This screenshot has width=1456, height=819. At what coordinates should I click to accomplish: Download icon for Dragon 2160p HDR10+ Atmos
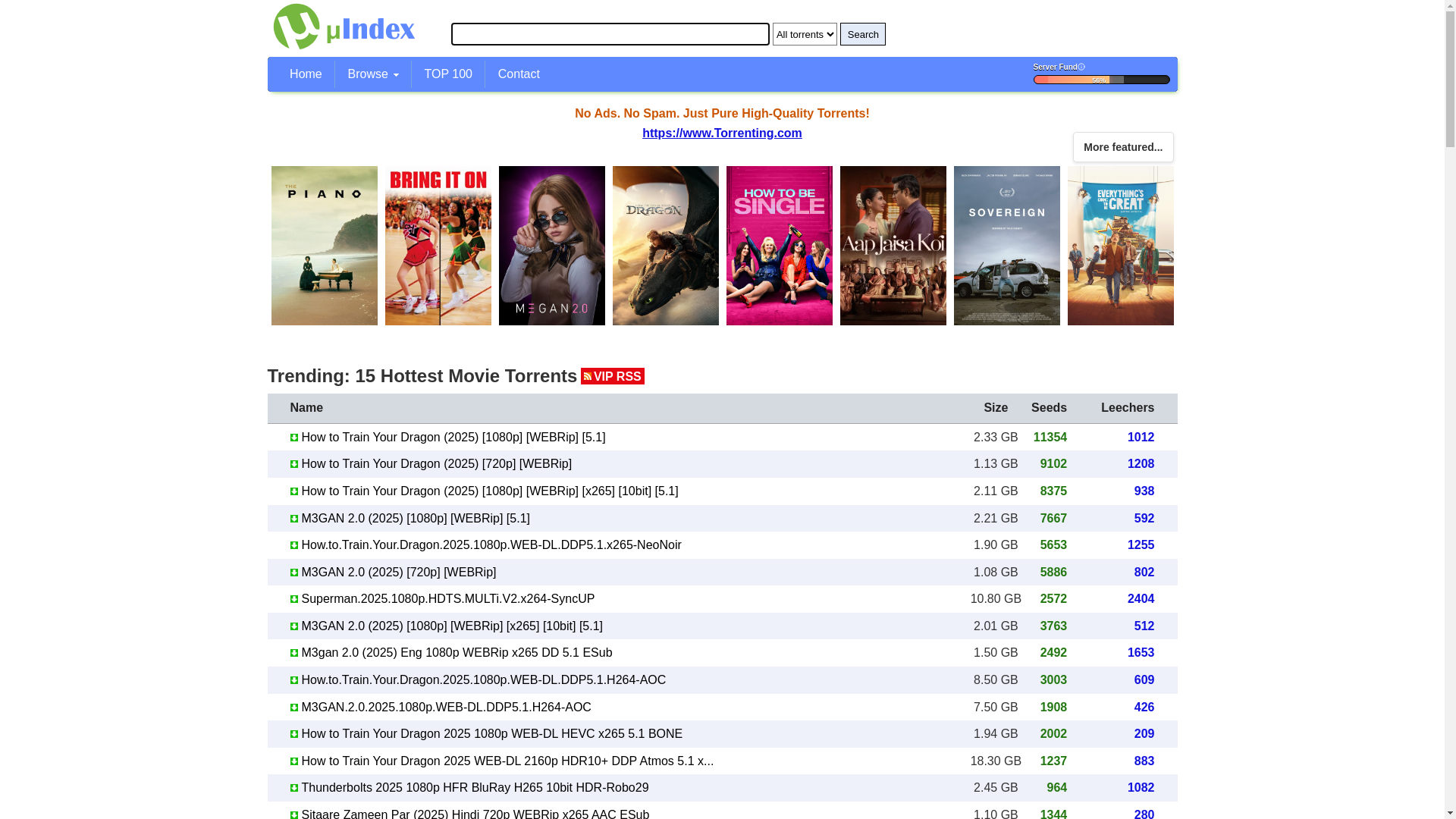[294, 761]
